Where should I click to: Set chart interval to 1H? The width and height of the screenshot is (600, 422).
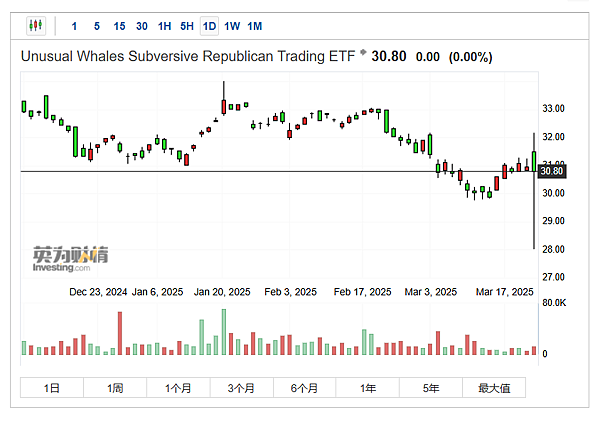point(165,25)
